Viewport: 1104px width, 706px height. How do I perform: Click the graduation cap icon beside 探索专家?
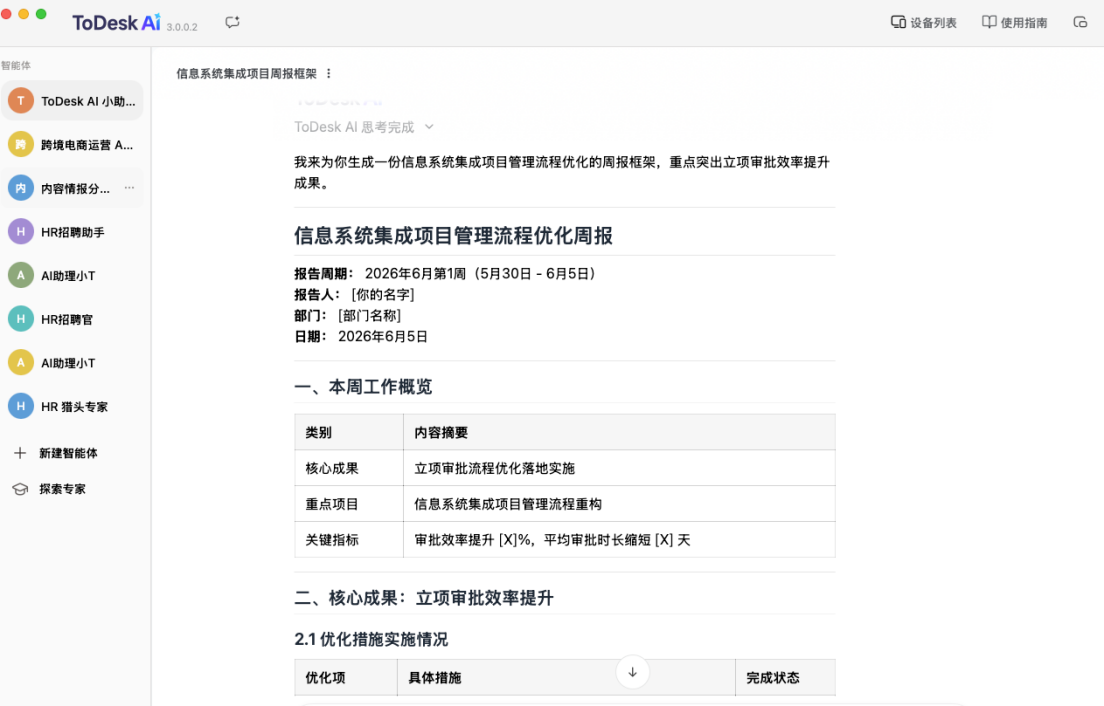point(20,489)
